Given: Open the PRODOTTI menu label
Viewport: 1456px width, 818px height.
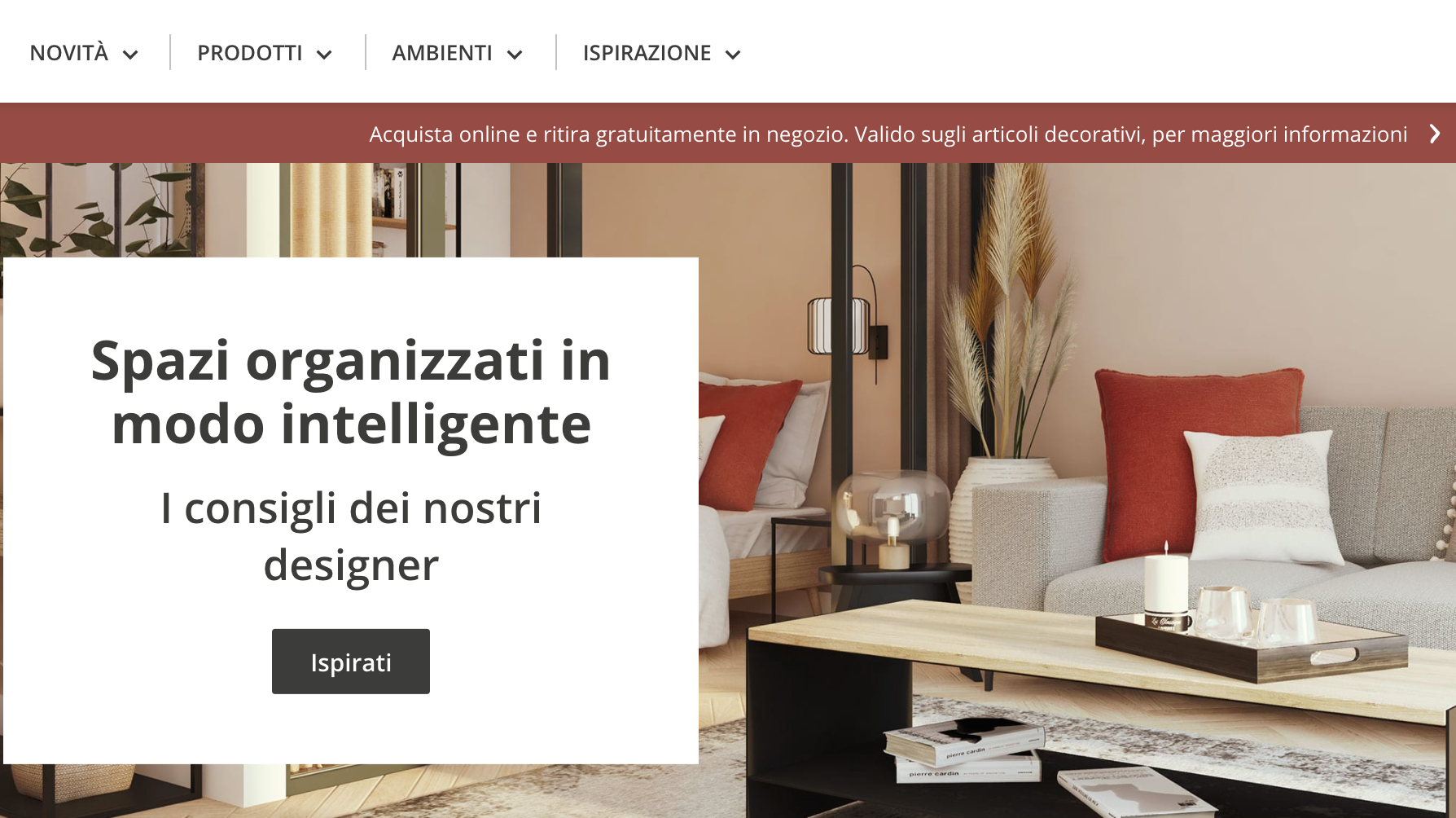Looking at the screenshot, I should (x=249, y=53).
